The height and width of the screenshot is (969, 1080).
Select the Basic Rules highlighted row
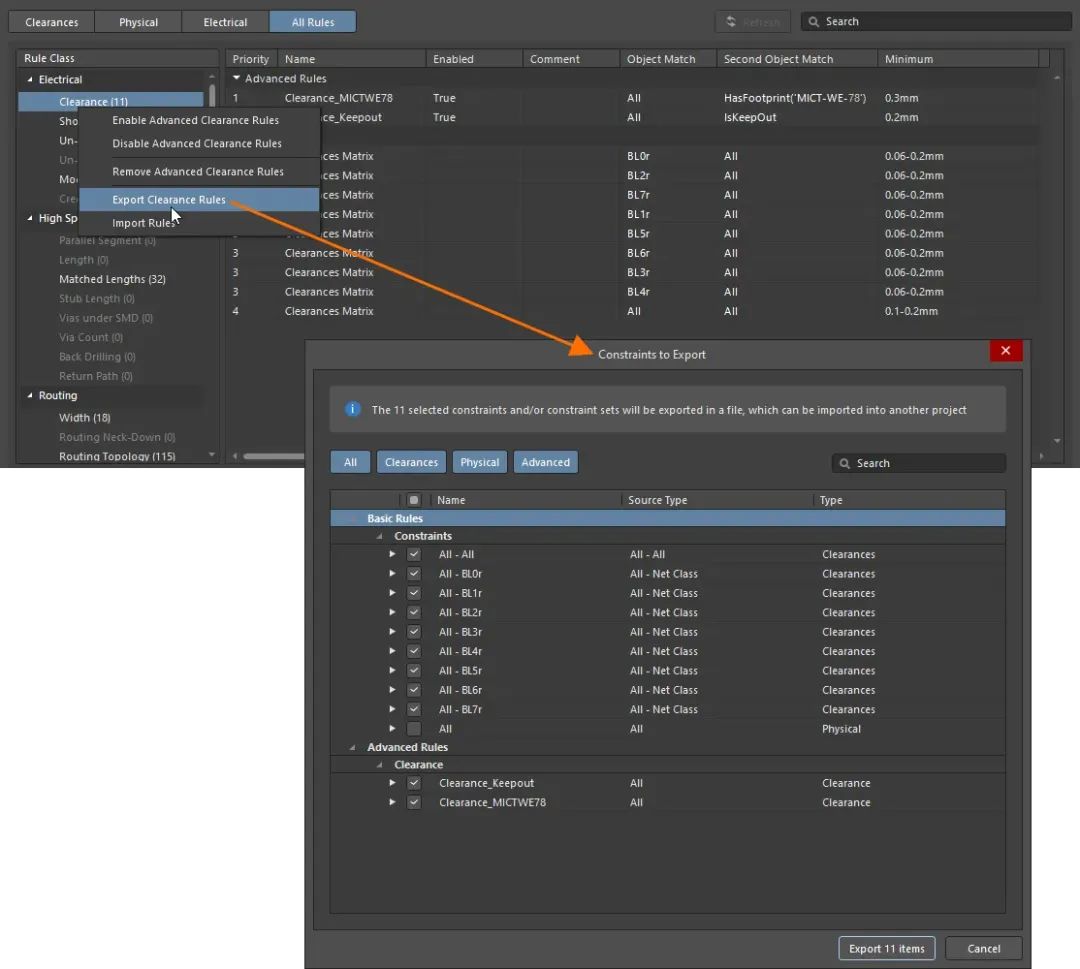pos(667,519)
